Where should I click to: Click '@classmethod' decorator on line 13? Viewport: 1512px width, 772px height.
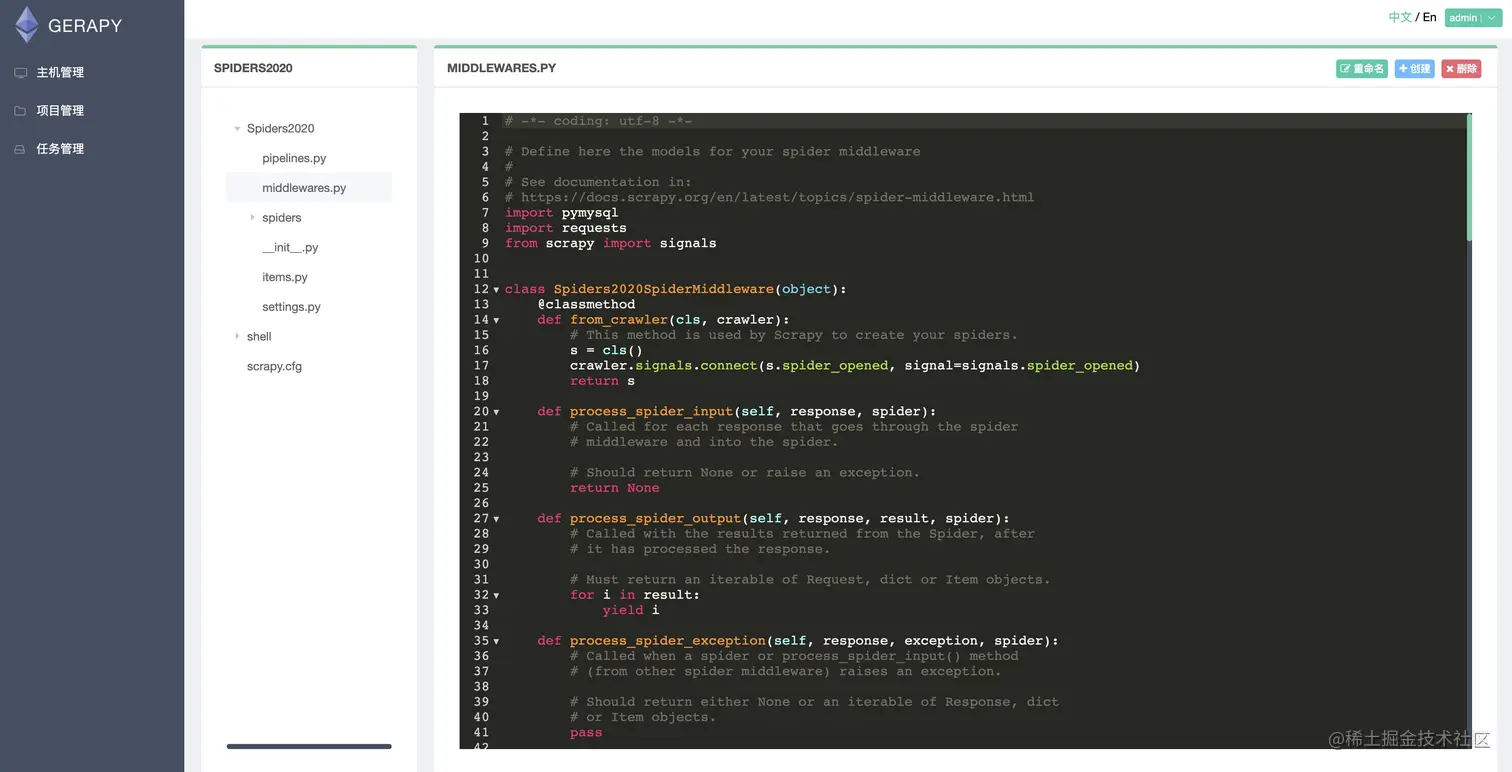click(x=586, y=304)
